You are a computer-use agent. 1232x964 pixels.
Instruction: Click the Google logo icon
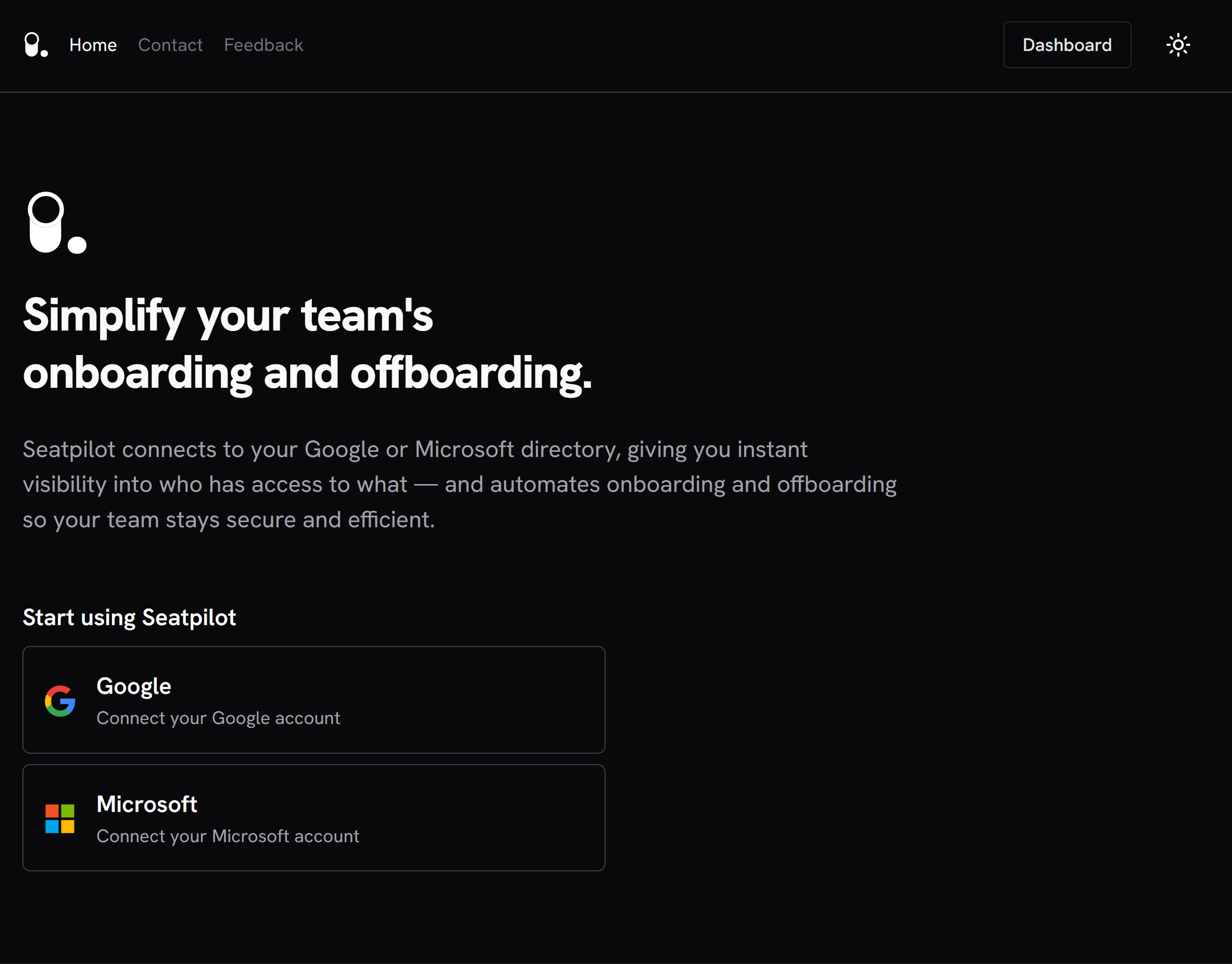(60, 701)
